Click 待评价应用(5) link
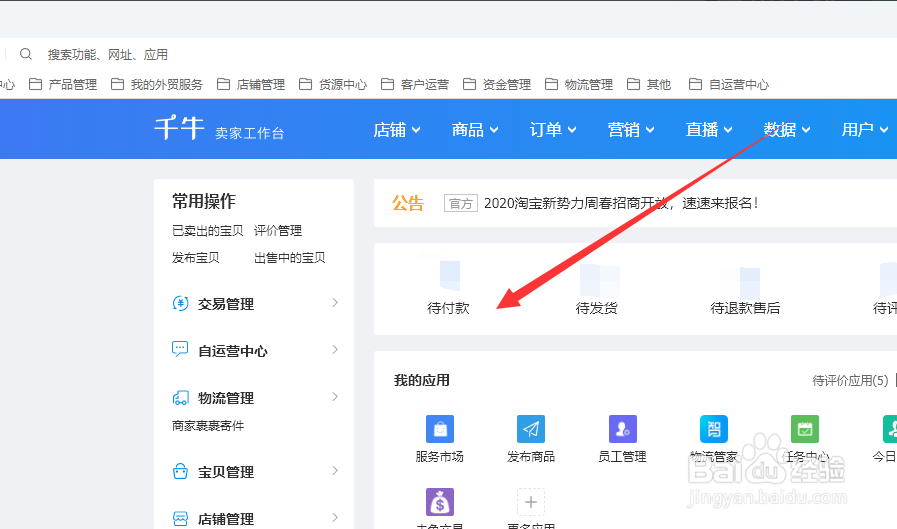The image size is (897, 529). [850, 380]
